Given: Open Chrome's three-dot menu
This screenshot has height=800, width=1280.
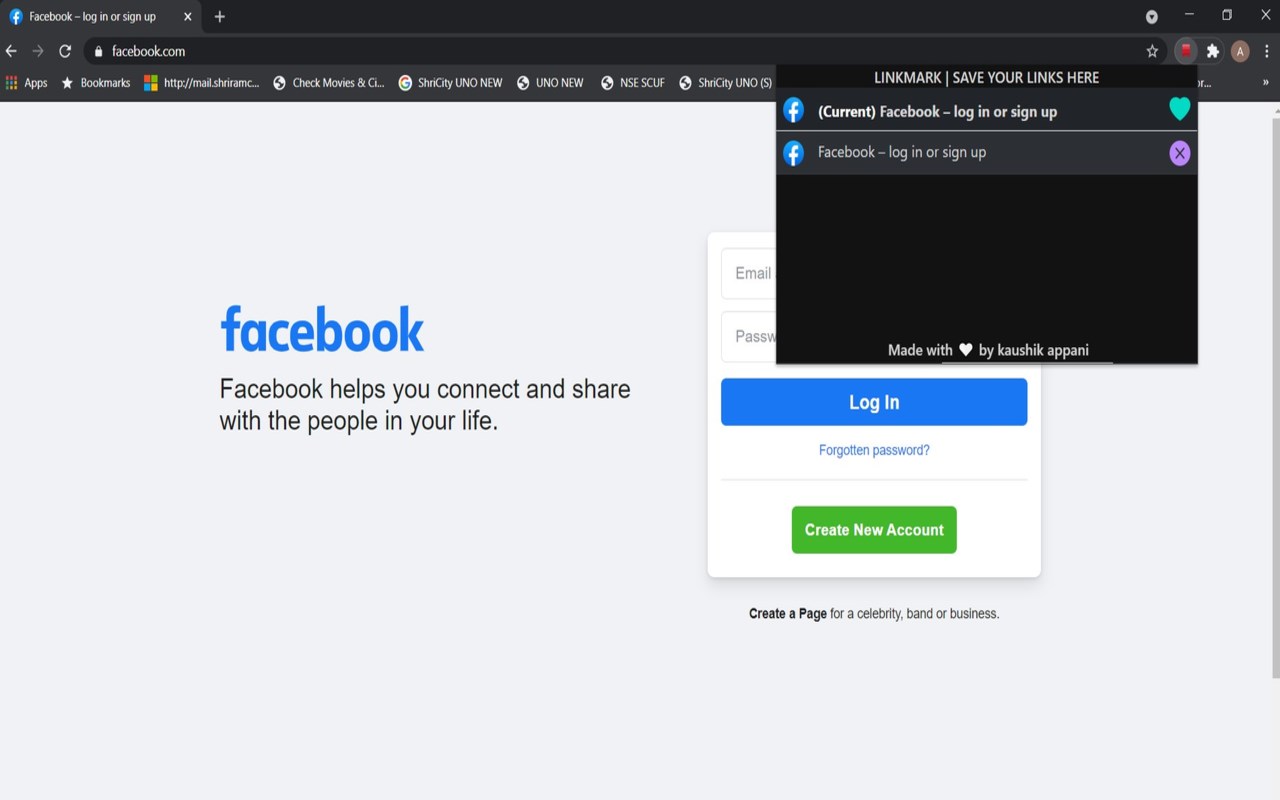Looking at the screenshot, I should click(x=1266, y=51).
